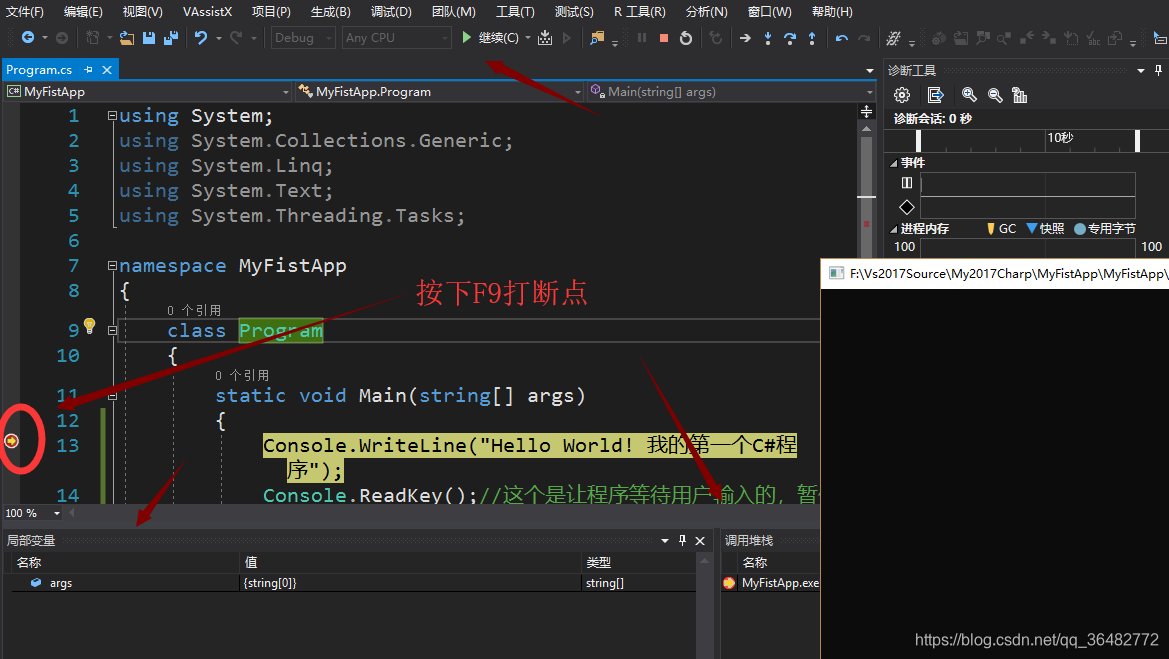The image size is (1169, 659).
Task: Toggle the GC legend marker in process memory
Action: pyautogui.click(x=990, y=229)
